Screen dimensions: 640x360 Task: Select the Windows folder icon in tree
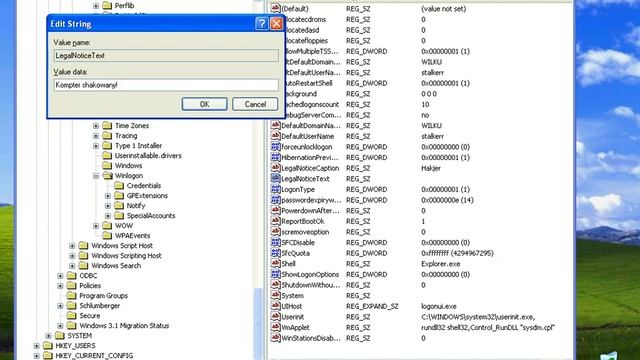tap(107, 165)
